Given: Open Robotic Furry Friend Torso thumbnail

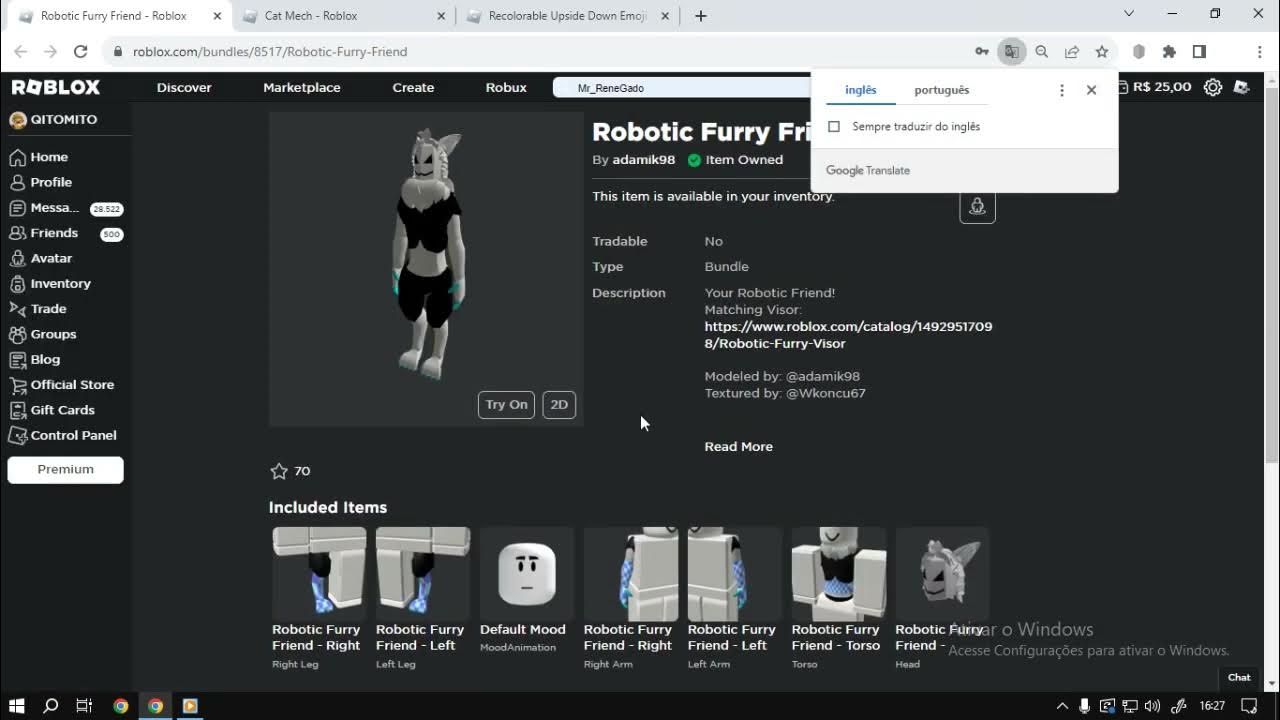Looking at the screenshot, I should pyautogui.click(x=839, y=574).
